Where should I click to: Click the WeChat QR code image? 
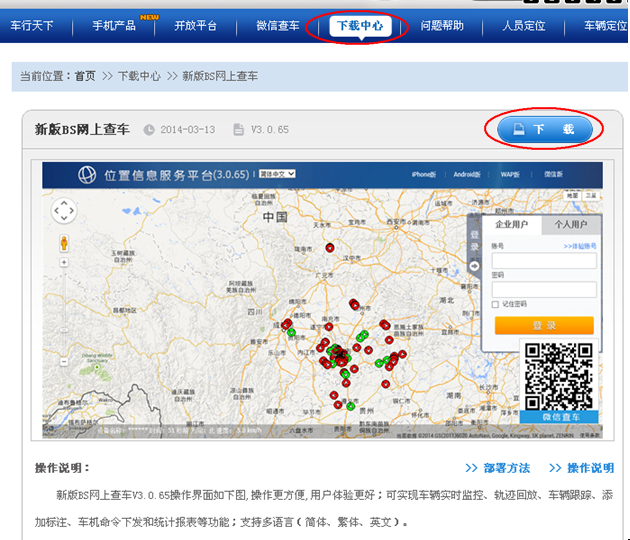click(x=558, y=375)
